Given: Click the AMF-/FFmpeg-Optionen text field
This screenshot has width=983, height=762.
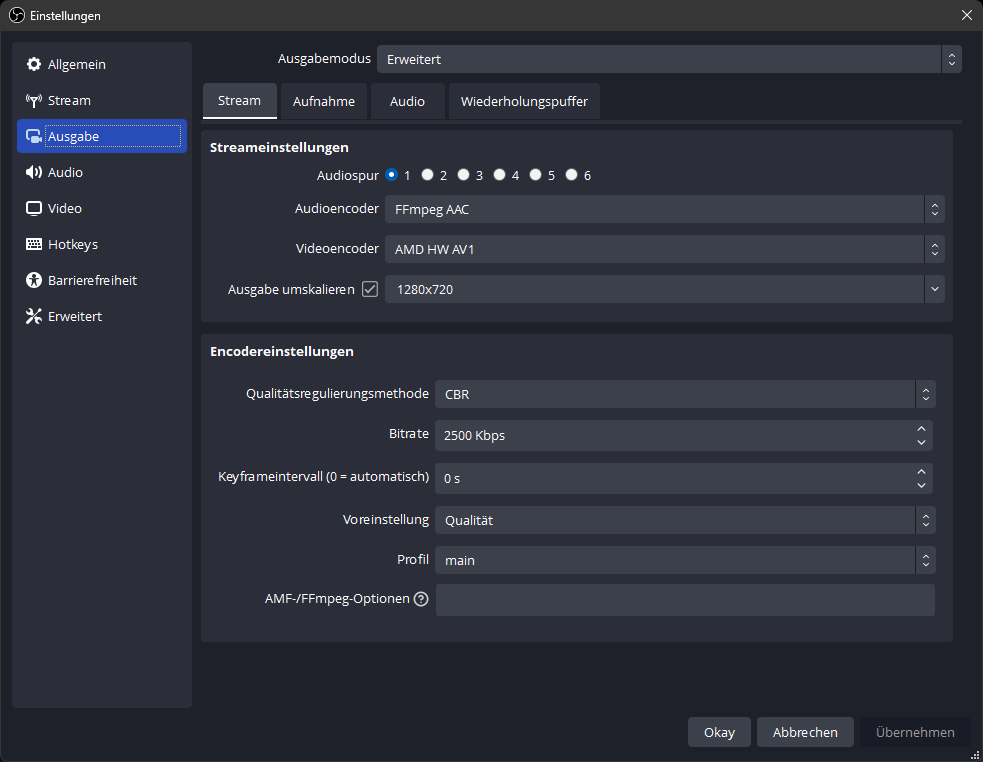Looking at the screenshot, I should coord(685,600).
